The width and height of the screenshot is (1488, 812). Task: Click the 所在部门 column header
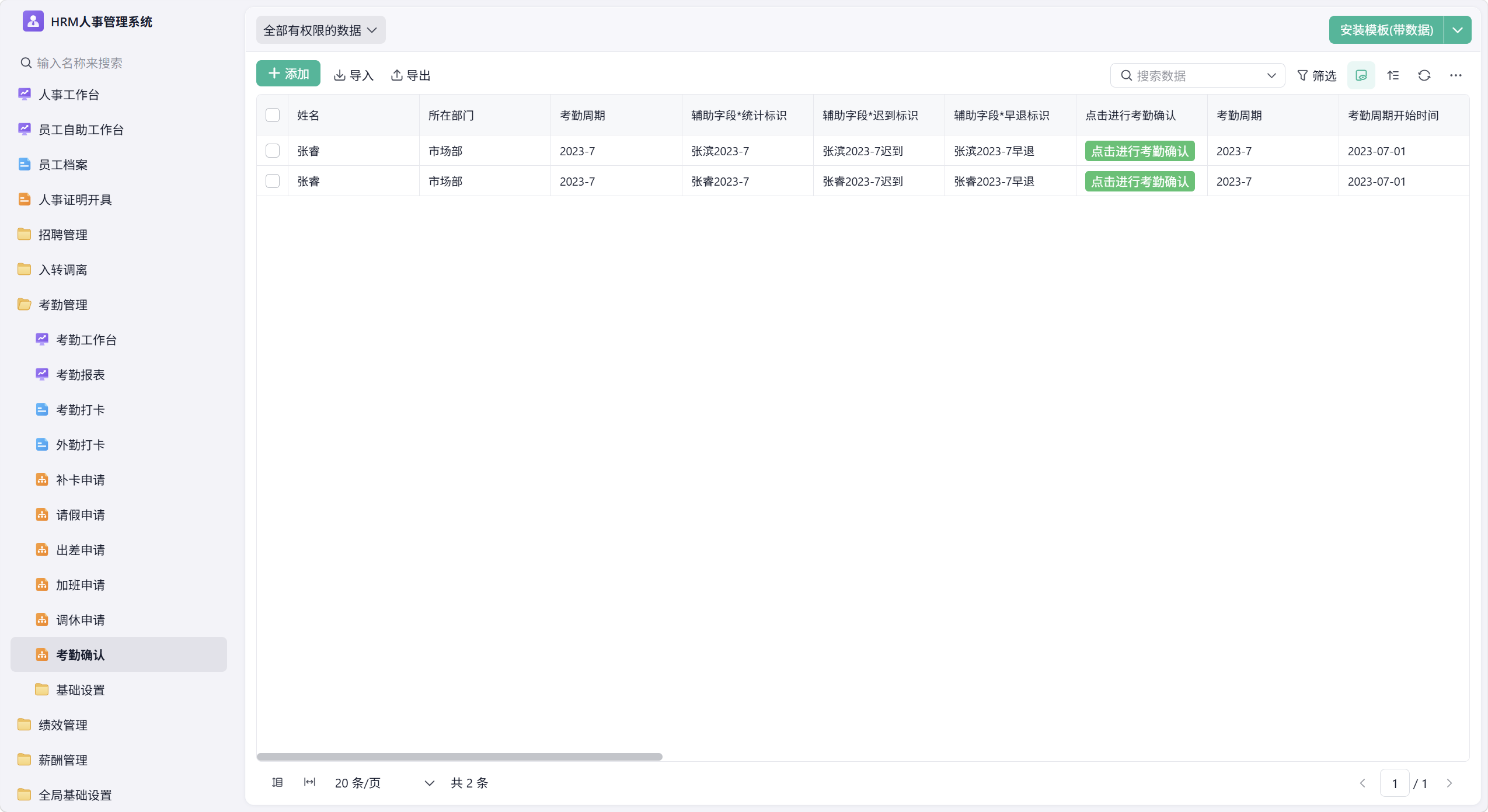click(485, 116)
